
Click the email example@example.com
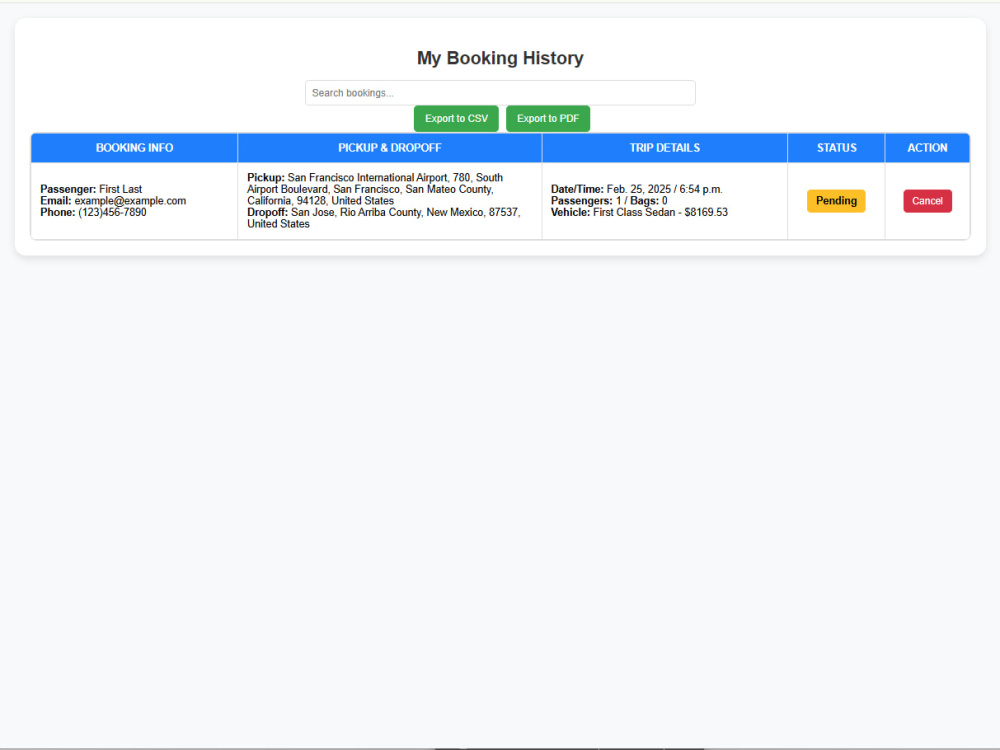tap(130, 201)
